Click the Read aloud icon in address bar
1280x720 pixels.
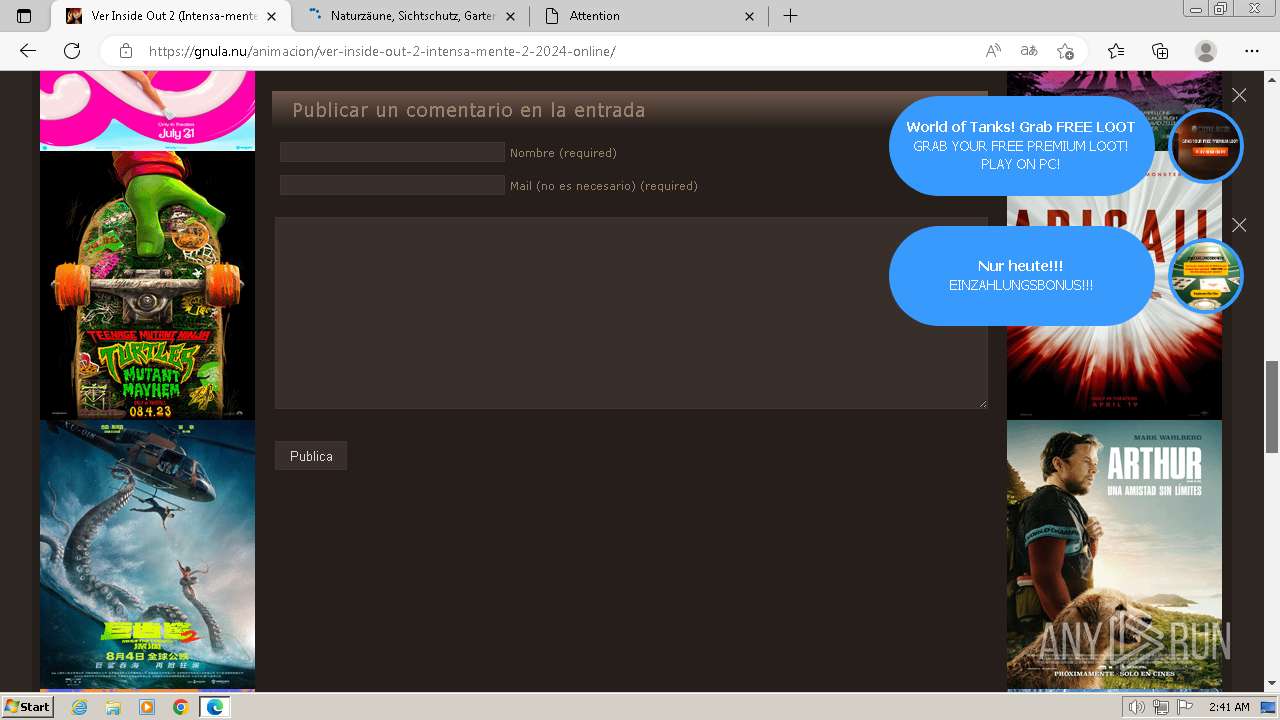[993, 51]
